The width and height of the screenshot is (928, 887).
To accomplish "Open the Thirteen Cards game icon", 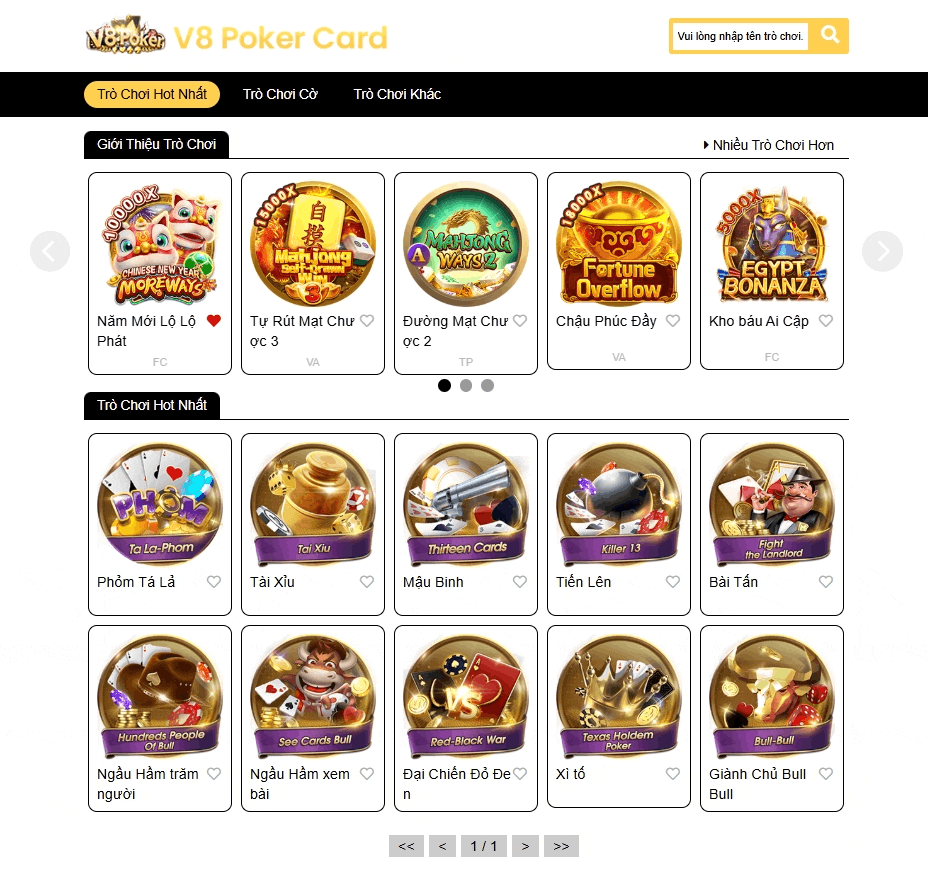I will 466,505.
